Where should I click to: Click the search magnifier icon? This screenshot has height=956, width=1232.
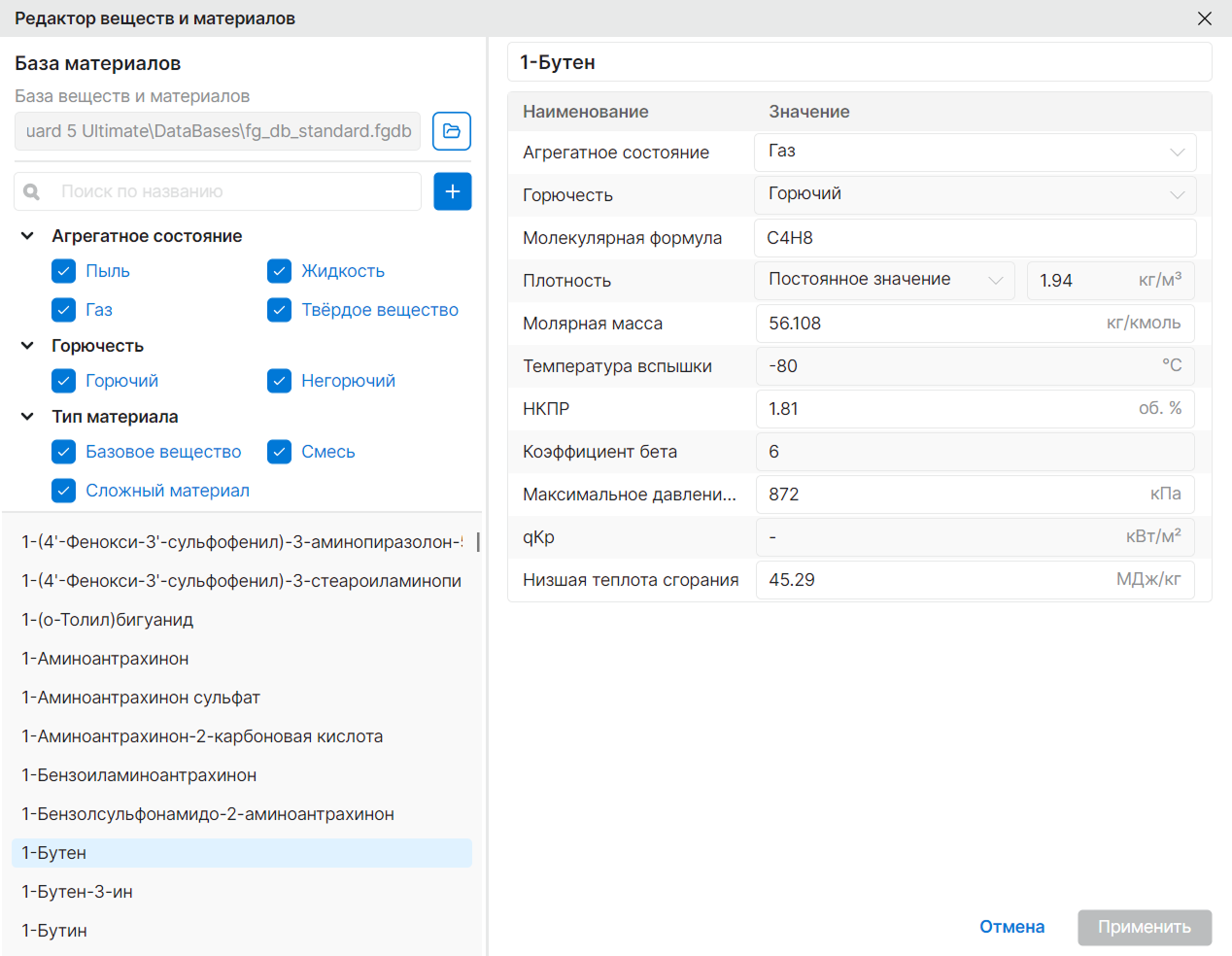coord(32,192)
